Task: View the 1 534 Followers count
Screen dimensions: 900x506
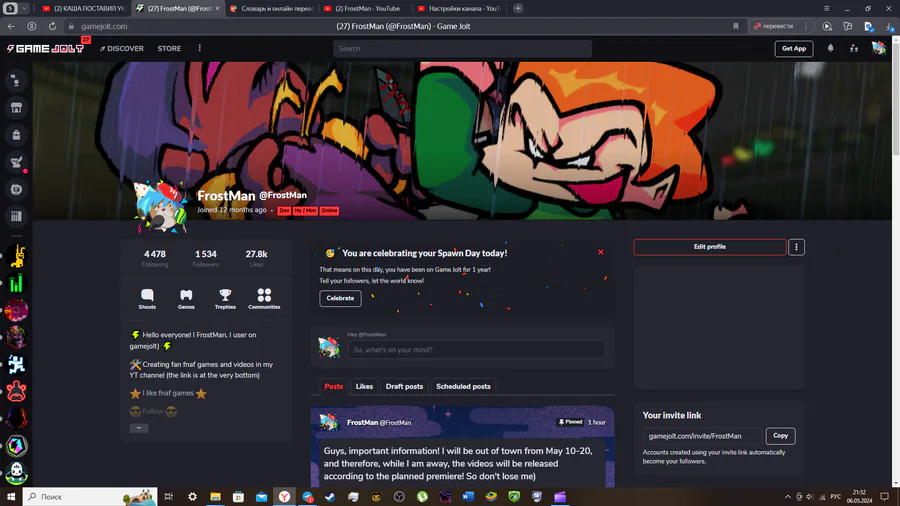Action: click(205, 258)
